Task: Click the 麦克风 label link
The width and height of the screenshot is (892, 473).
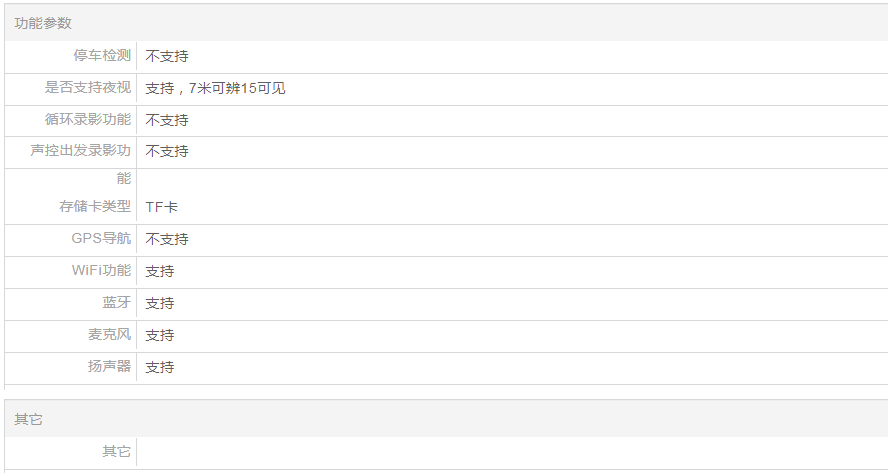Action: (x=109, y=335)
